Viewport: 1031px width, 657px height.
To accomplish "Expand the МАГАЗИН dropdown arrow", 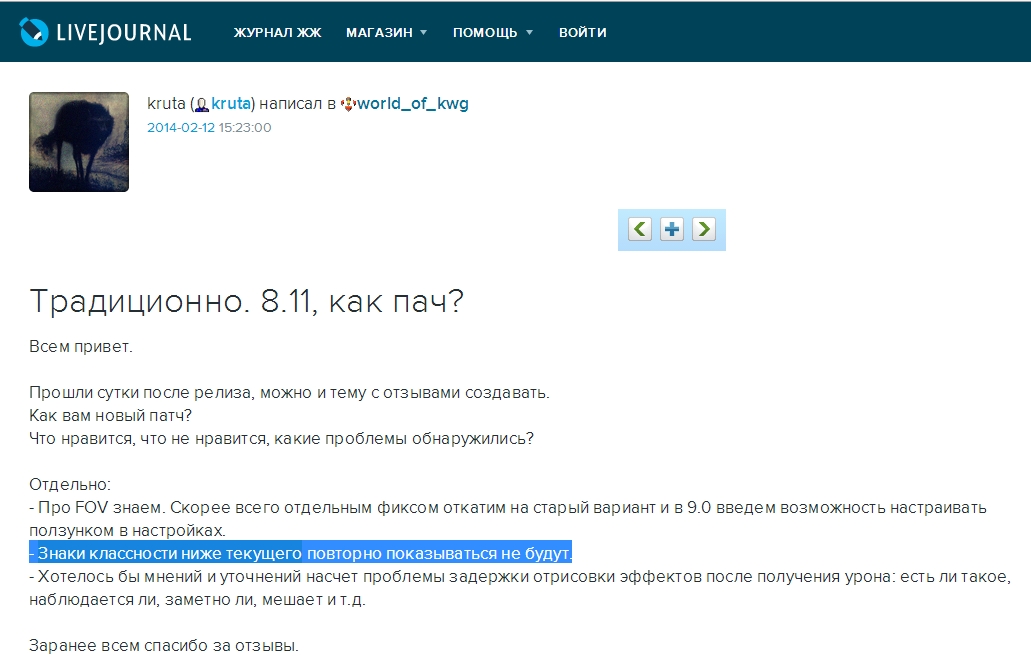I will pos(423,32).
